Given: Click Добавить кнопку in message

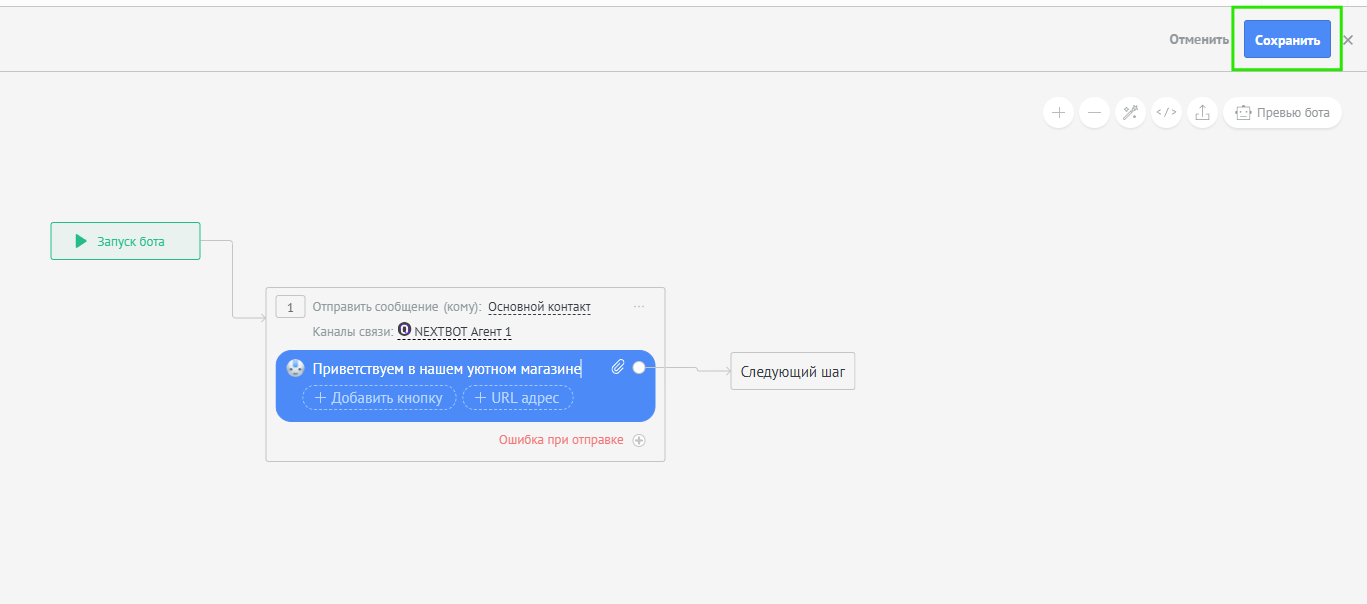Looking at the screenshot, I should click(379, 398).
